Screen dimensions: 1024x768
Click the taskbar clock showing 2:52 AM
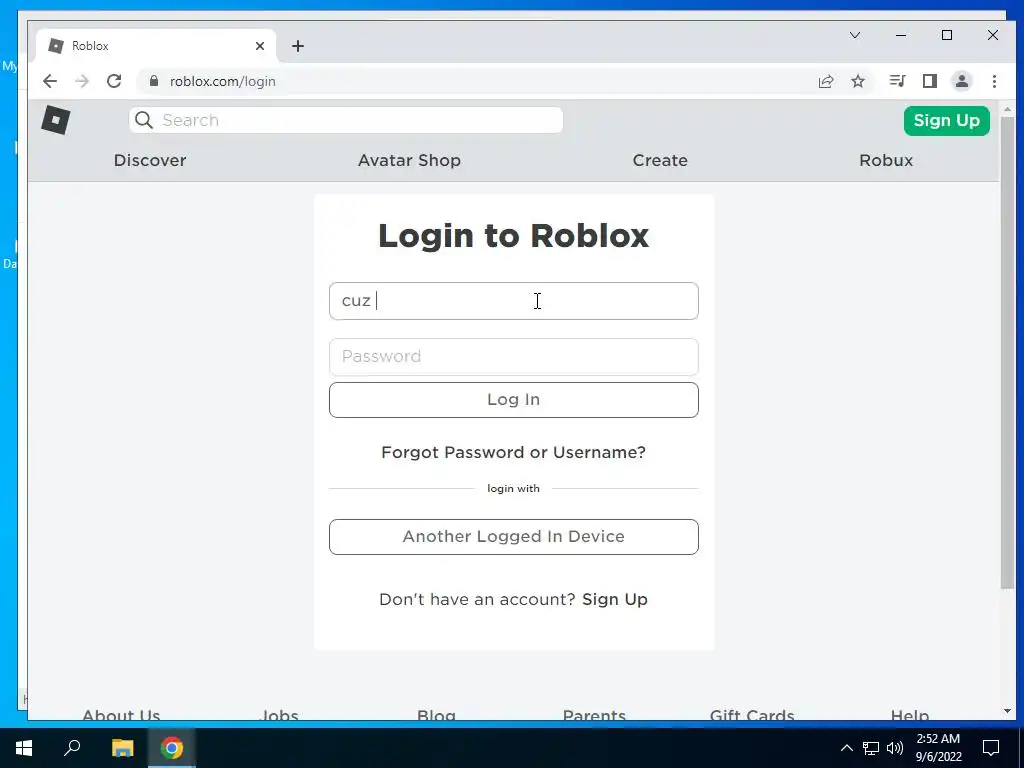pos(938,748)
